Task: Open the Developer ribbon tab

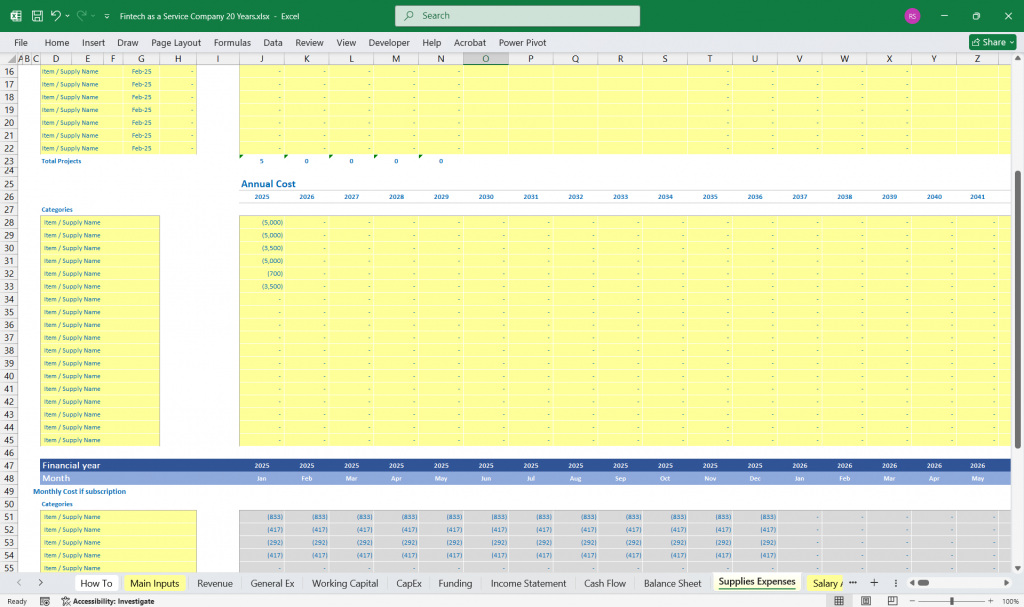Action: [388, 42]
